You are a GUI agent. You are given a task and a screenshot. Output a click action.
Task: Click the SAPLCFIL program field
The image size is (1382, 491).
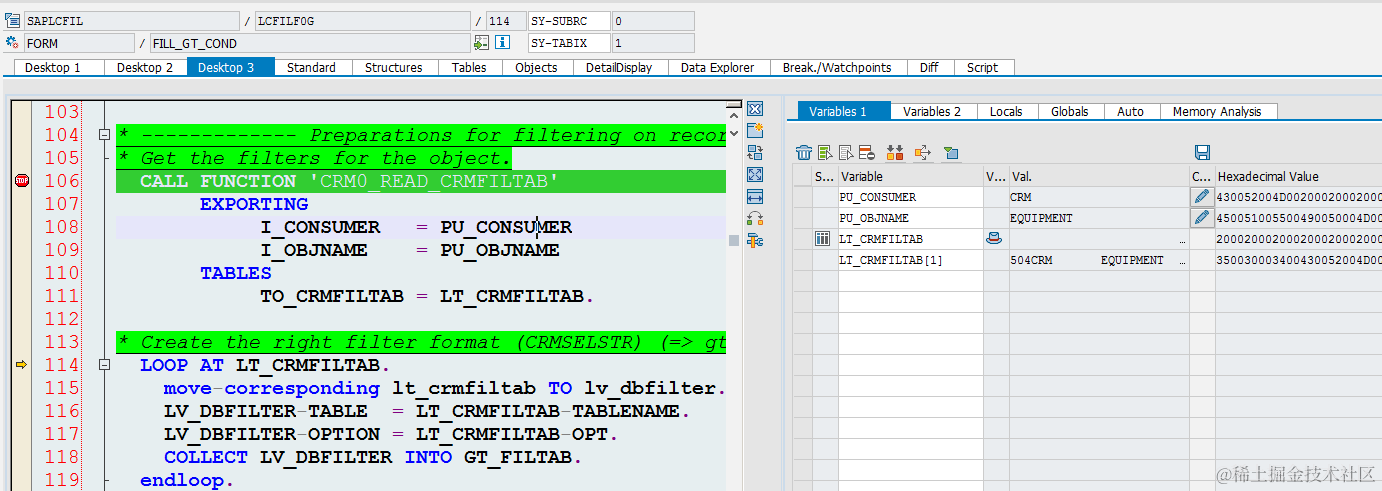[131, 21]
